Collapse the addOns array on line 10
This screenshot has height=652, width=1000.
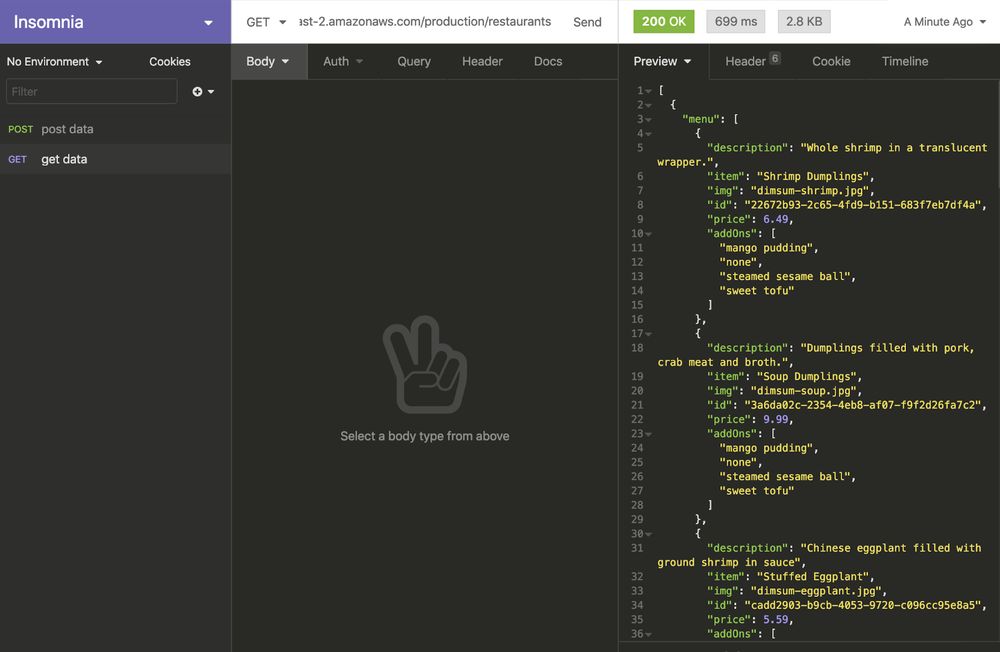click(649, 234)
